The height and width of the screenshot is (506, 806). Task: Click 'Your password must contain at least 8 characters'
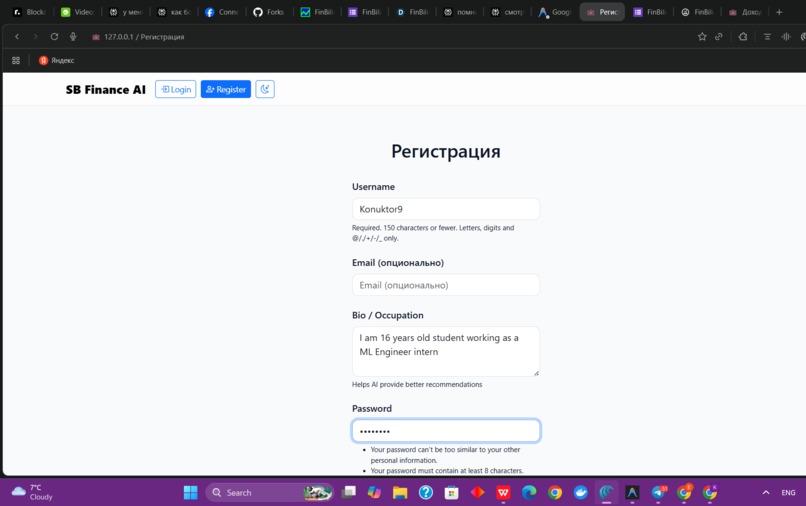pos(447,471)
